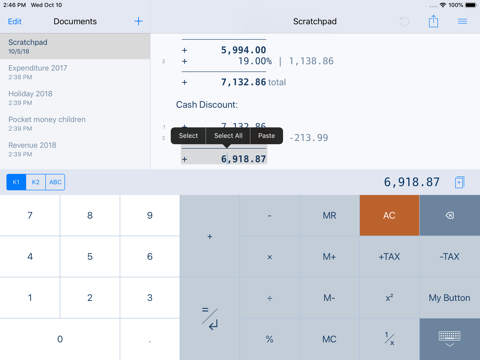Tap the multiplication key
480x360 pixels.
269,257
